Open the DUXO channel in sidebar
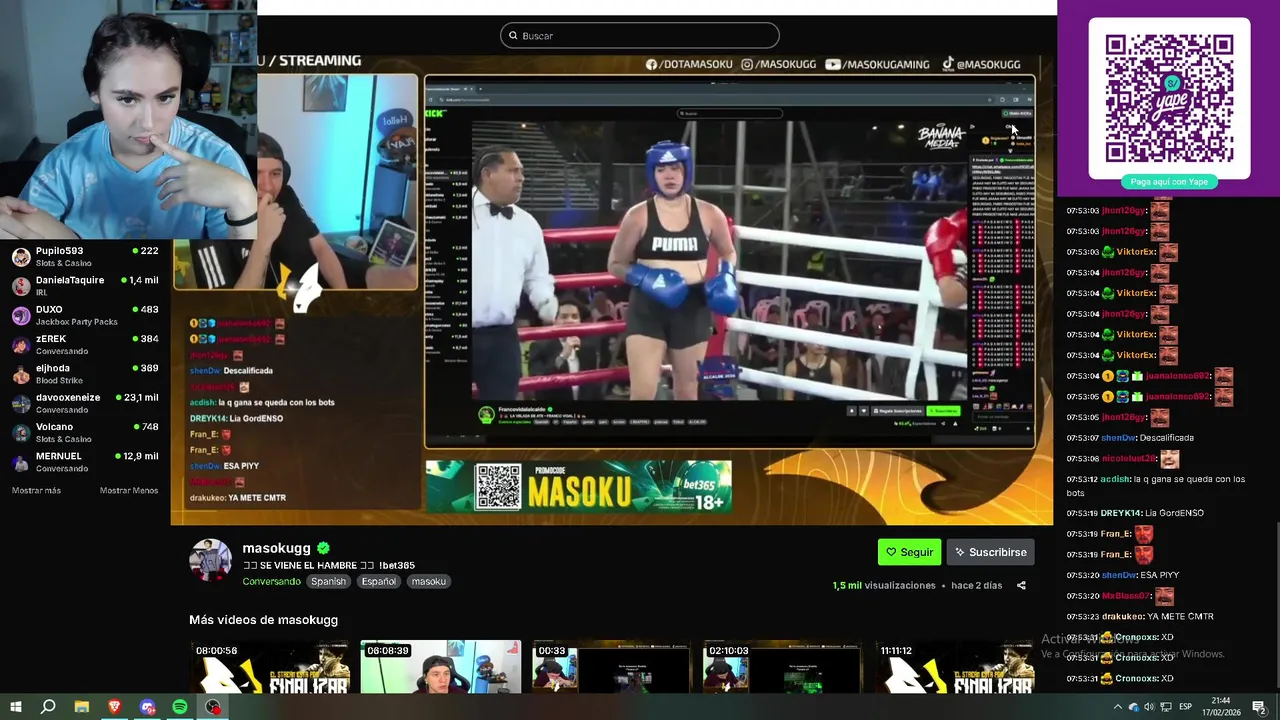Screen dimensions: 1280x720 coord(85,315)
